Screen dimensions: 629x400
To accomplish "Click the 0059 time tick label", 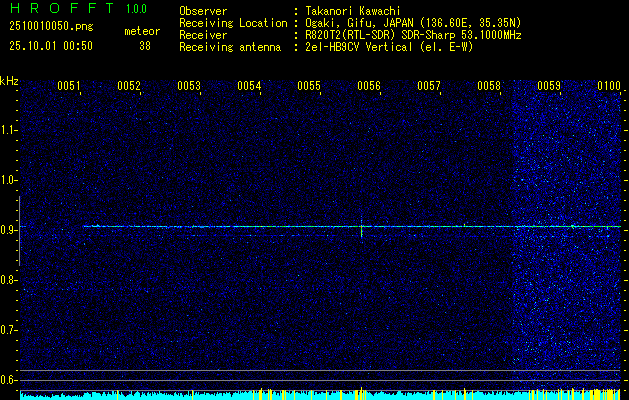I will point(548,85).
